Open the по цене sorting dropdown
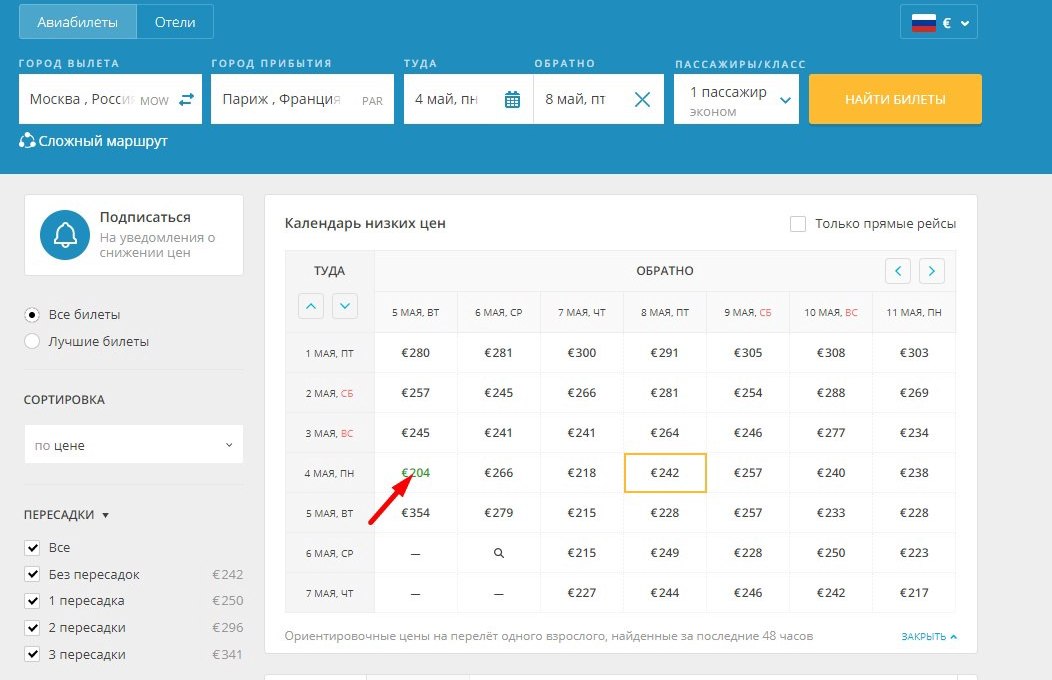1052x680 pixels. point(133,444)
